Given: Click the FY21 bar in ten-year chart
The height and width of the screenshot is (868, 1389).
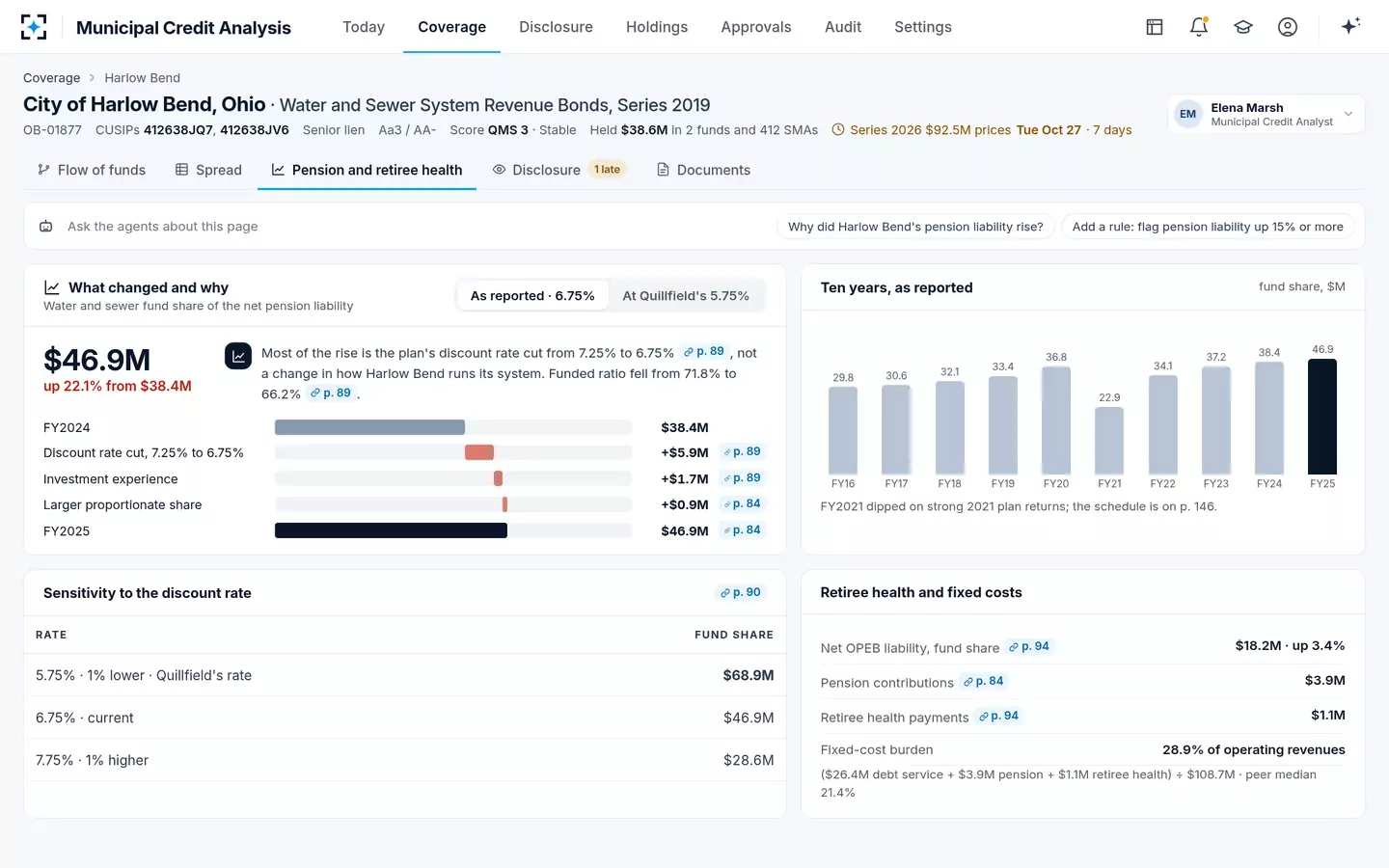Looking at the screenshot, I should (x=1109, y=441).
